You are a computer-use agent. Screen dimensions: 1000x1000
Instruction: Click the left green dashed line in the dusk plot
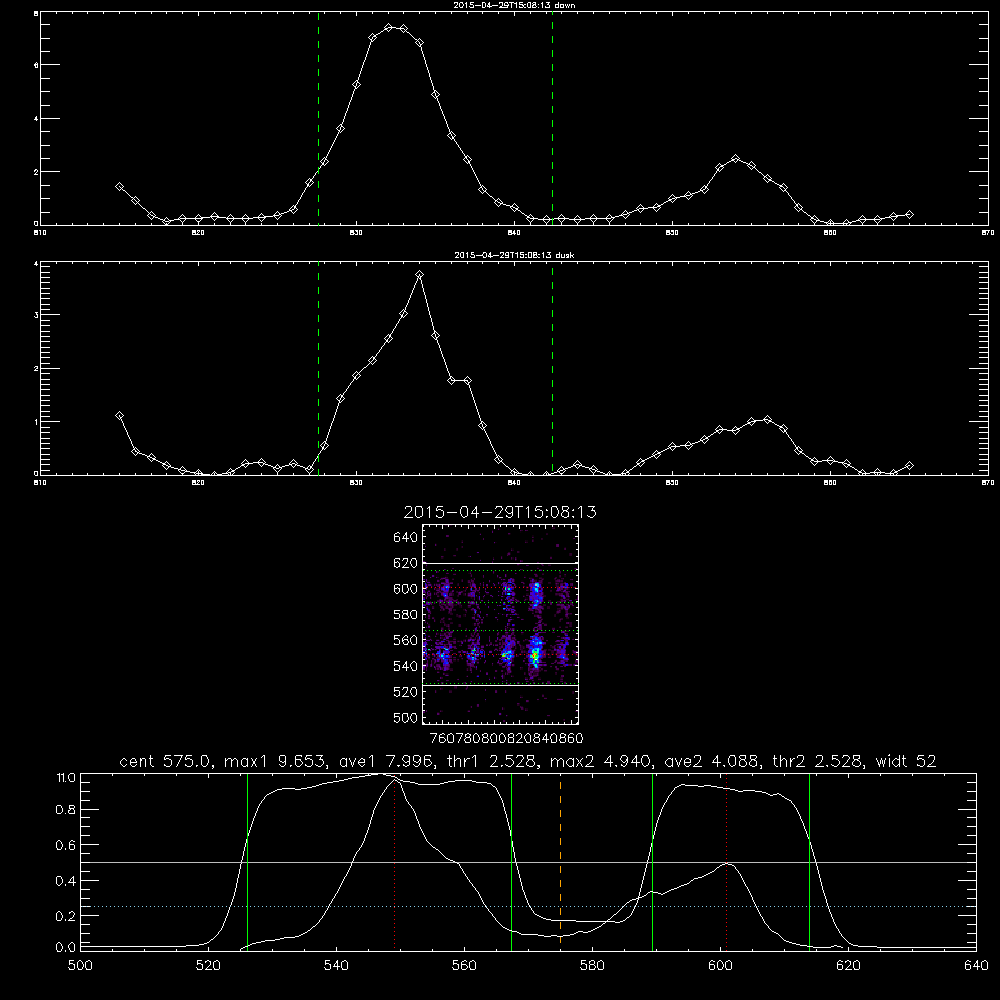(x=318, y=369)
